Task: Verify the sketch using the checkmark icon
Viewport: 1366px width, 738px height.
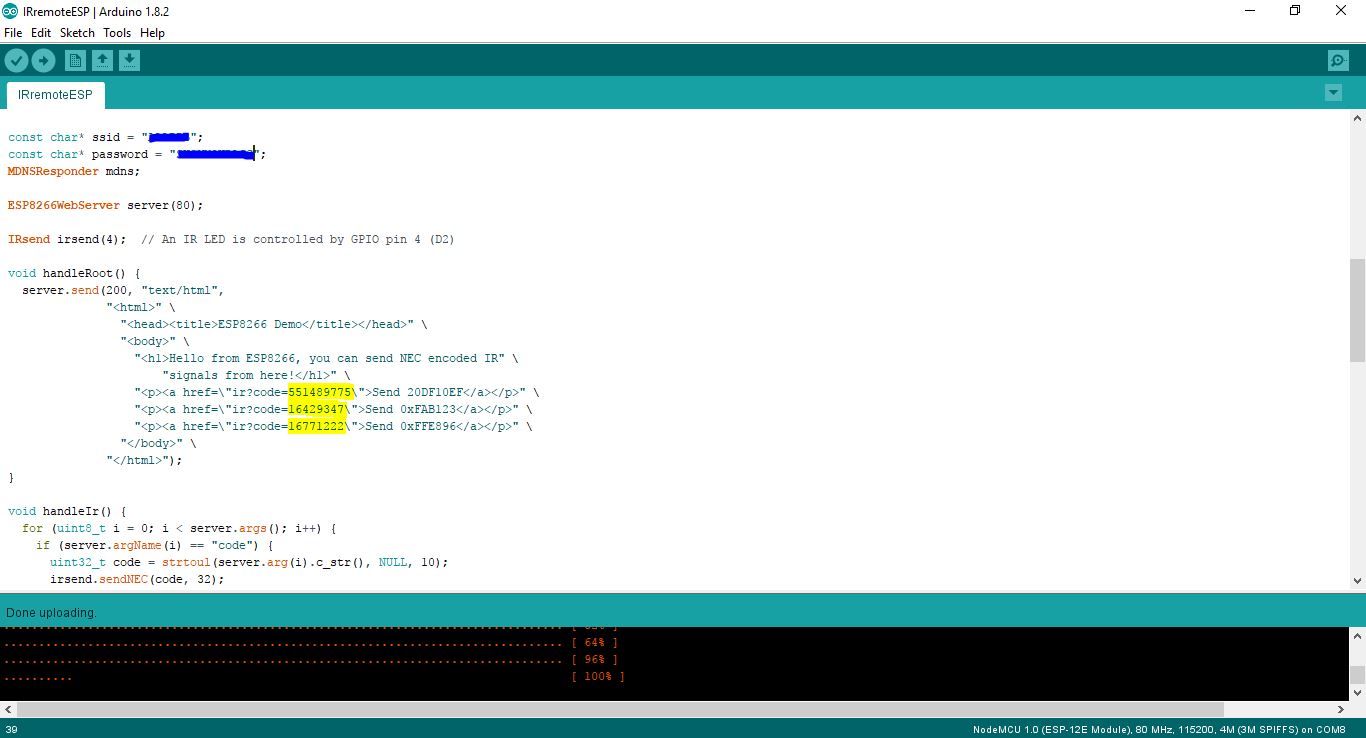Action: 16,60
